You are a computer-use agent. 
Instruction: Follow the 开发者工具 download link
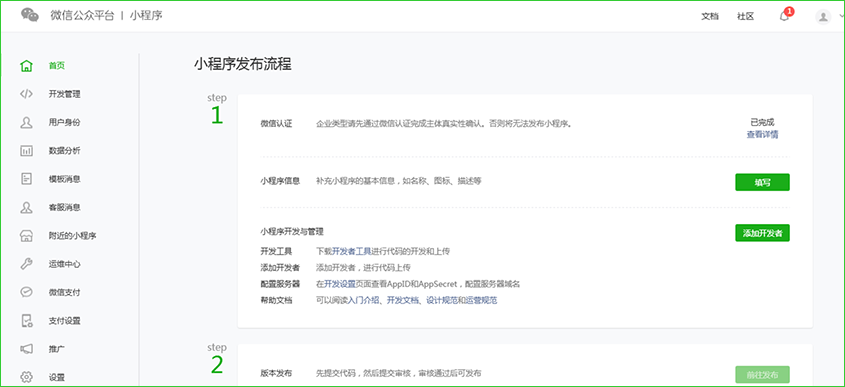[351, 251]
